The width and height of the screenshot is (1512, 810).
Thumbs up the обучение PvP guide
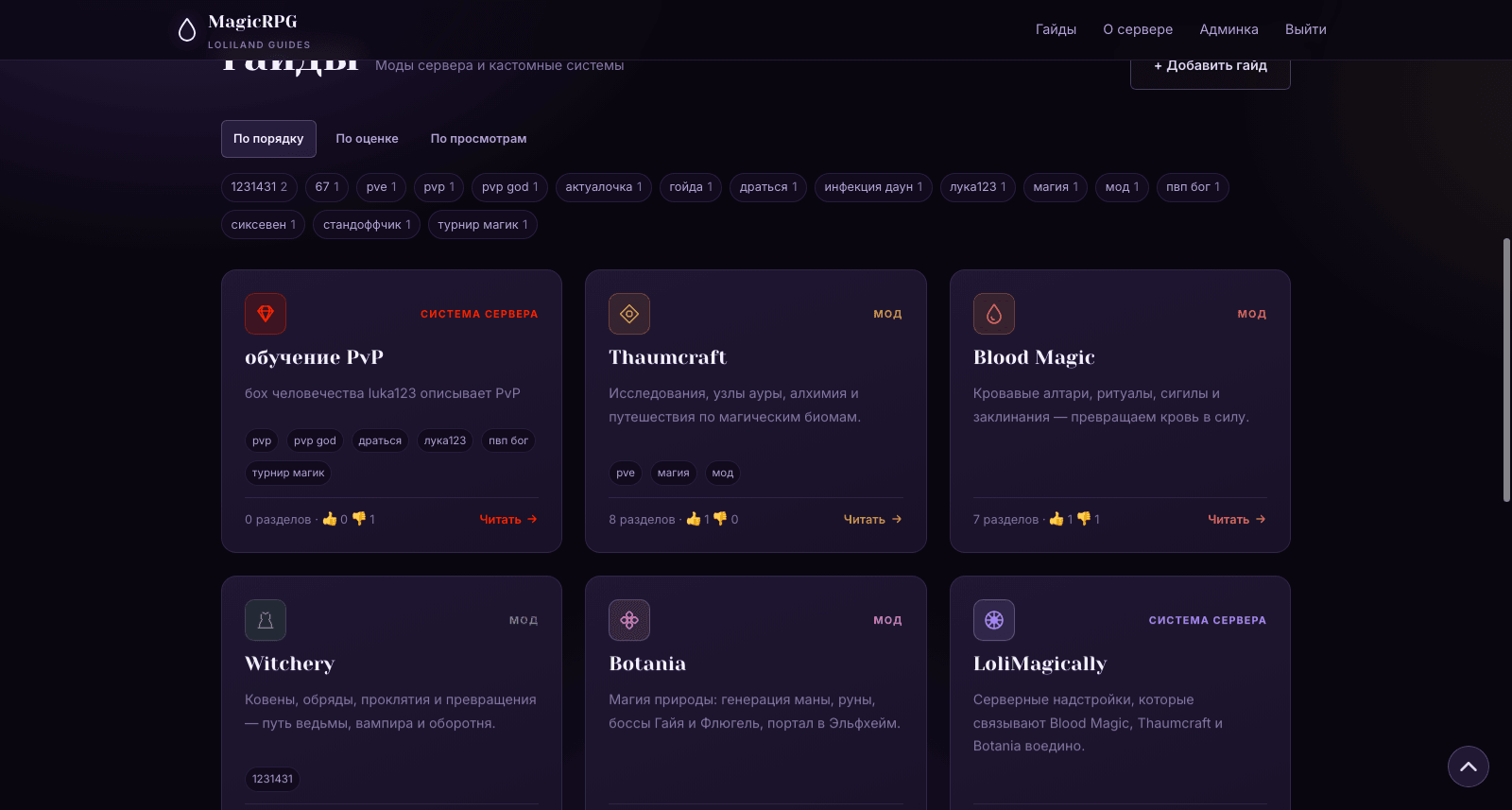click(x=330, y=519)
